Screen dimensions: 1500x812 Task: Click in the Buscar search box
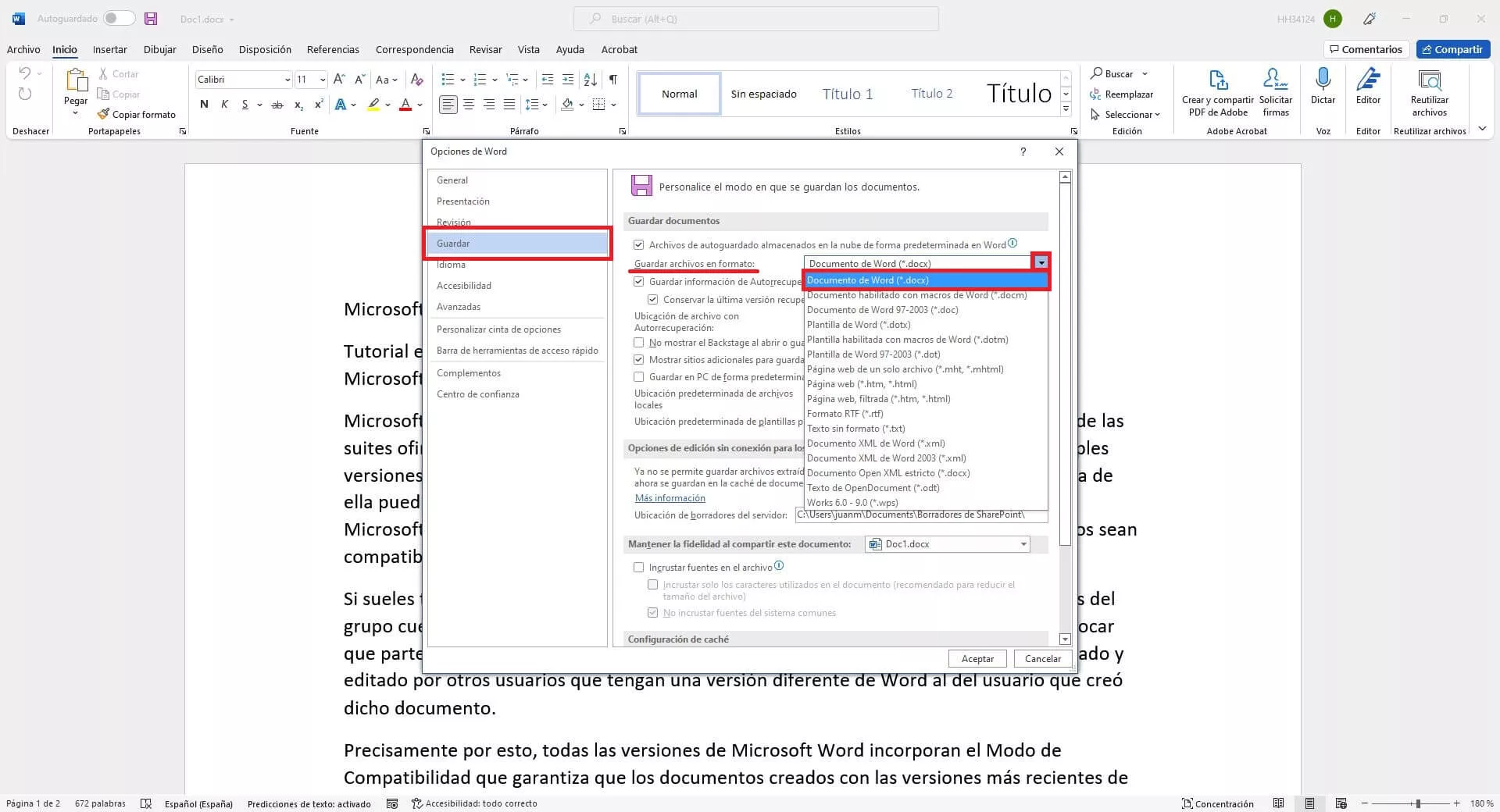coord(755,19)
